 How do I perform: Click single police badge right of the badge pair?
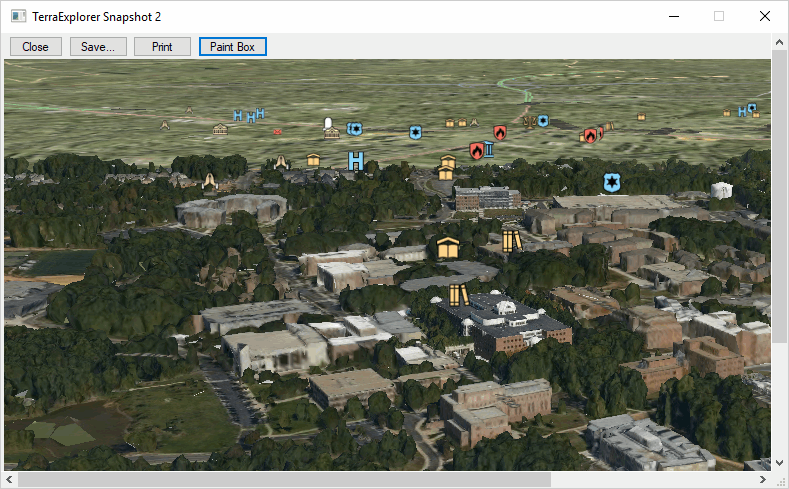[x=415, y=132]
